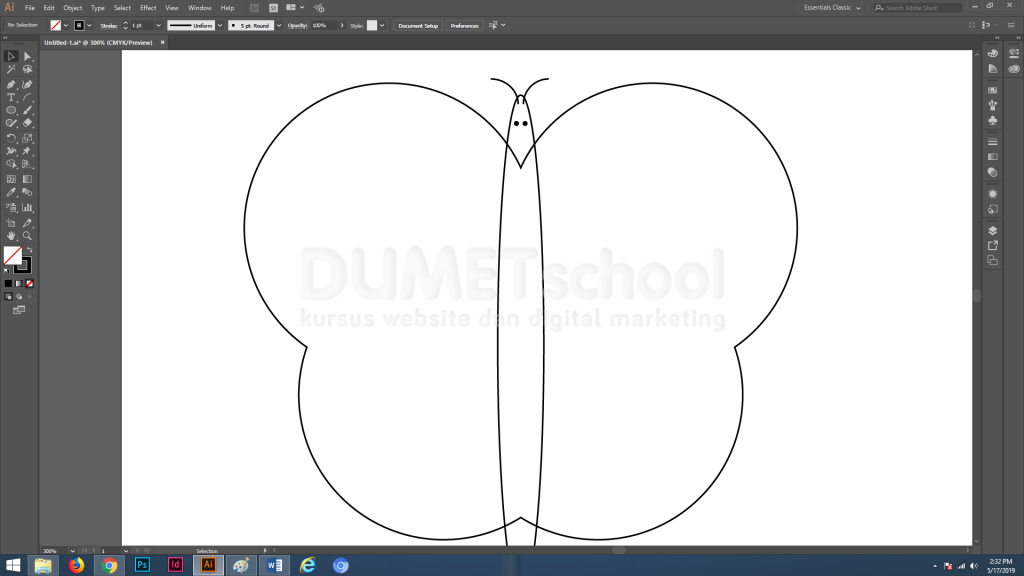Click the Stroke color swatch in toolbox

click(x=24, y=265)
